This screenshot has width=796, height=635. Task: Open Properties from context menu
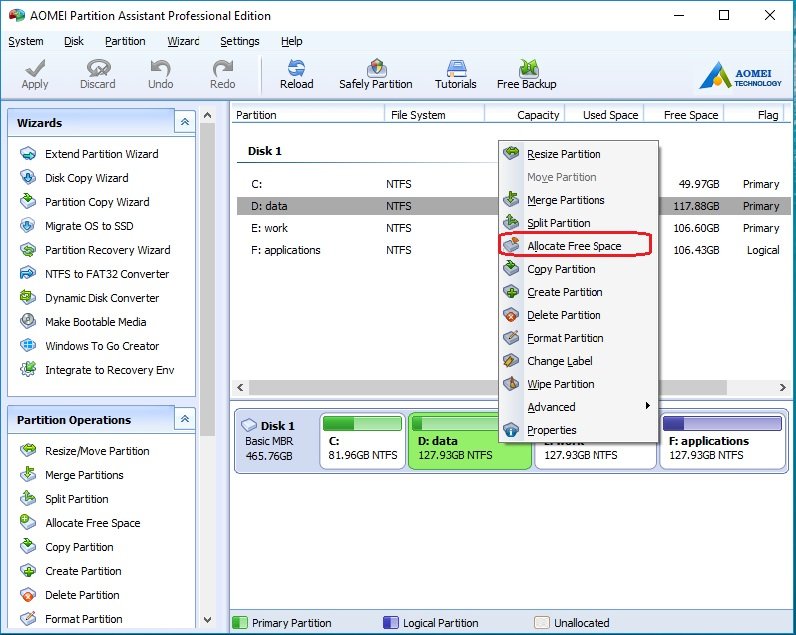[x=578, y=430]
